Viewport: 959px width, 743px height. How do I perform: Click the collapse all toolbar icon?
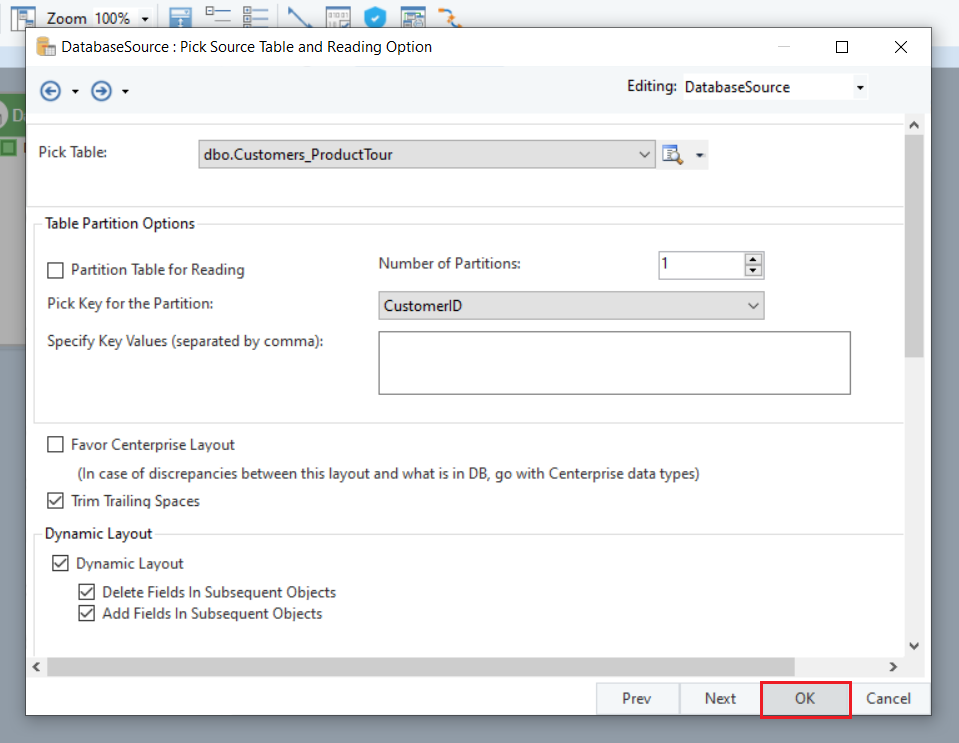pos(218,16)
